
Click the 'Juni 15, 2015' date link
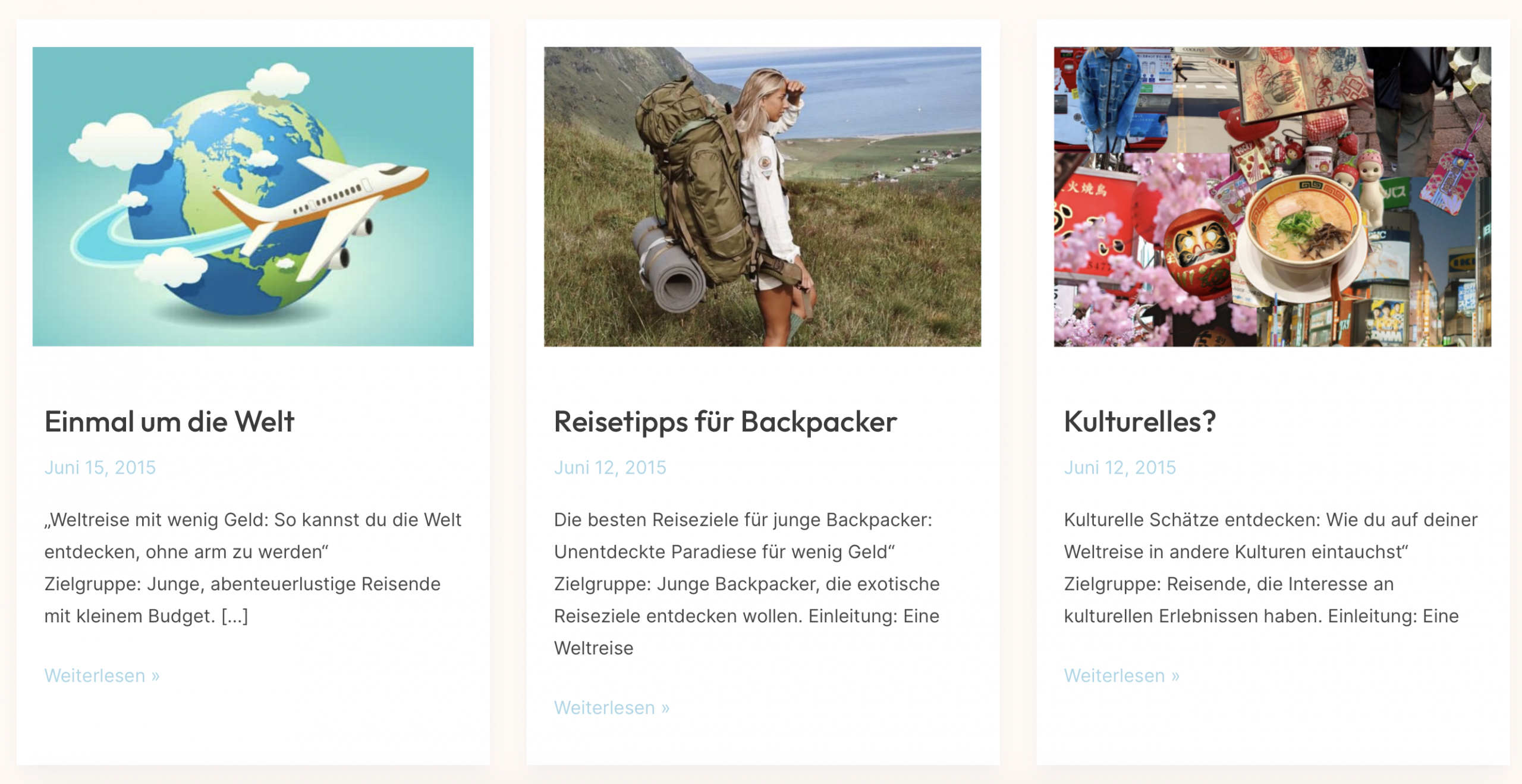[100, 468]
